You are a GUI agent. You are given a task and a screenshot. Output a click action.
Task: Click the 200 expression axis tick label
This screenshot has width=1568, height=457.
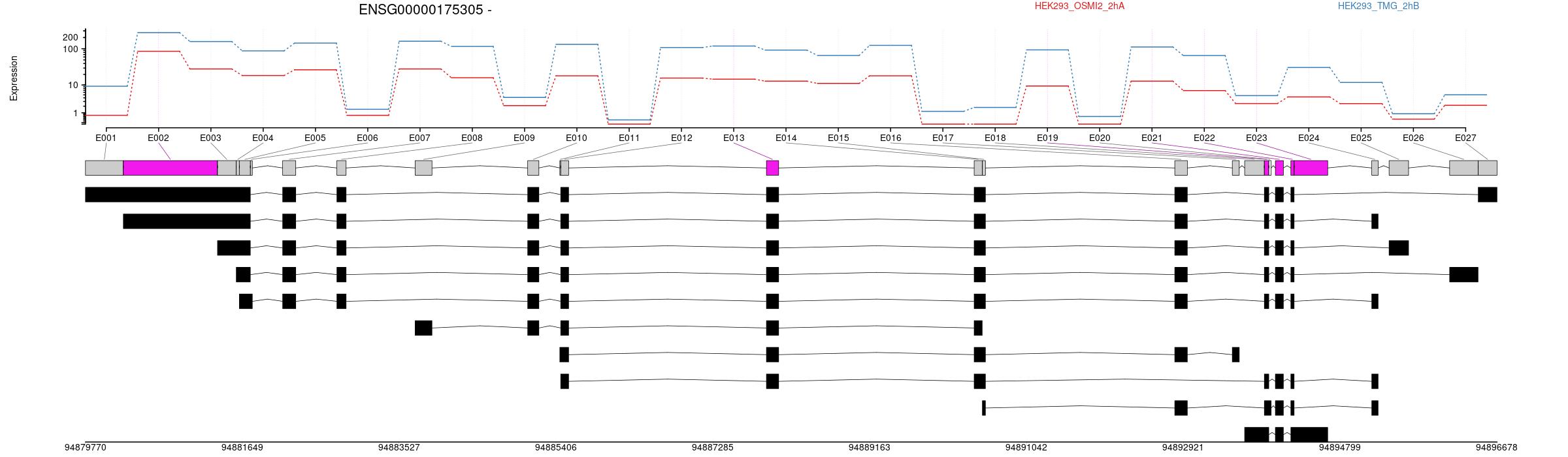tap(70, 37)
